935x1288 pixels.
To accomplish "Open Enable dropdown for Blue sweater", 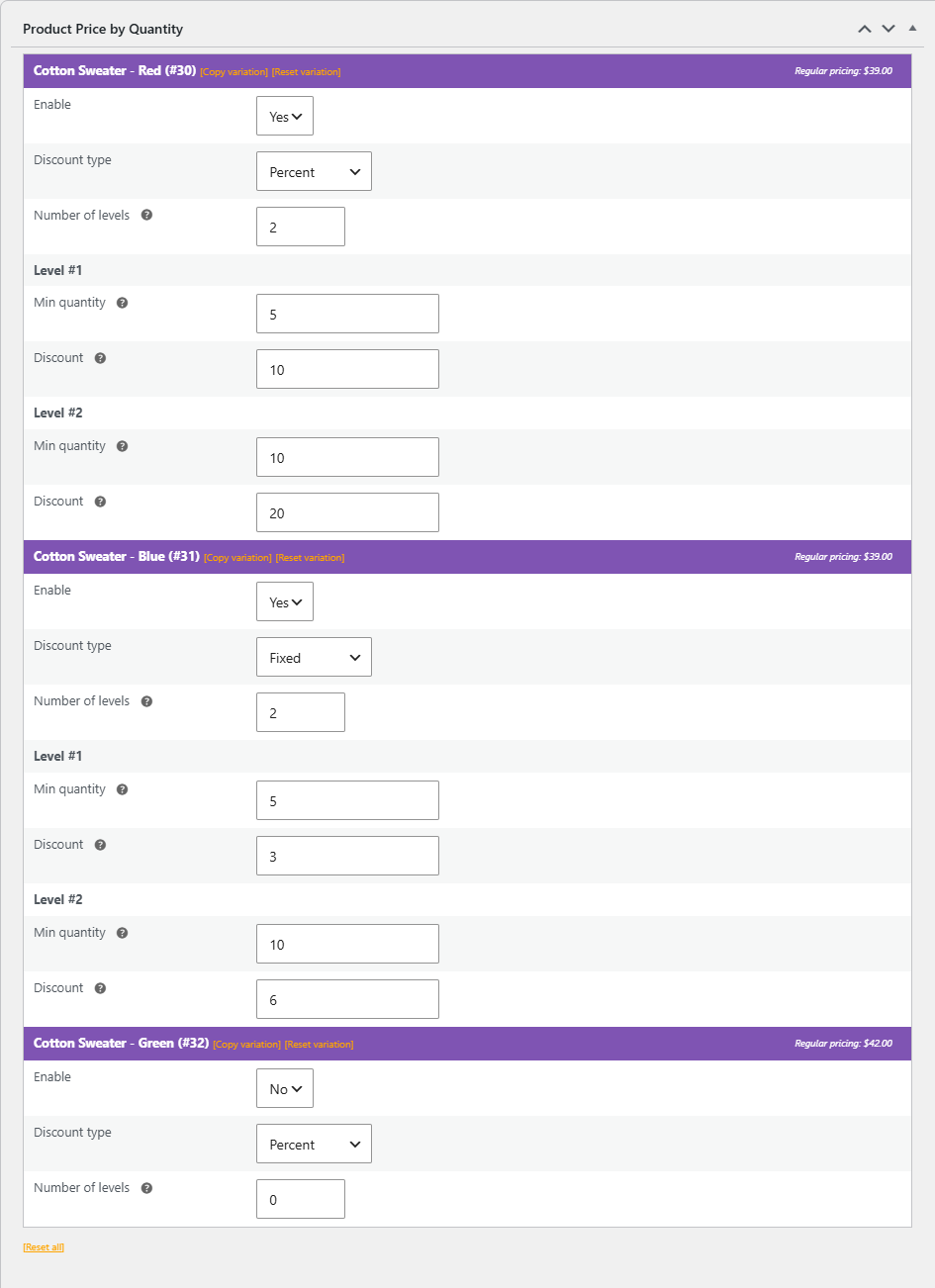I will tap(285, 601).
